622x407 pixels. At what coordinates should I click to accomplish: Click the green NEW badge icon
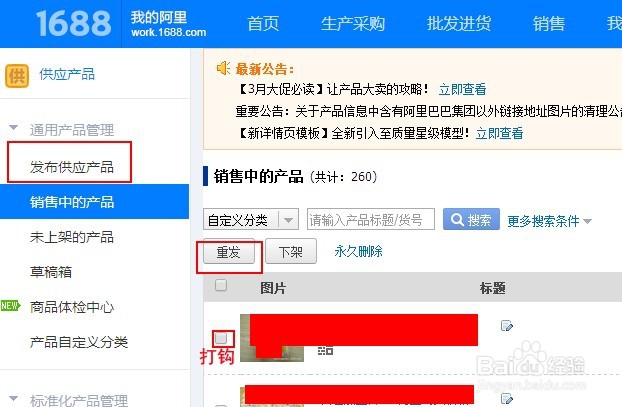[x=10, y=306]
